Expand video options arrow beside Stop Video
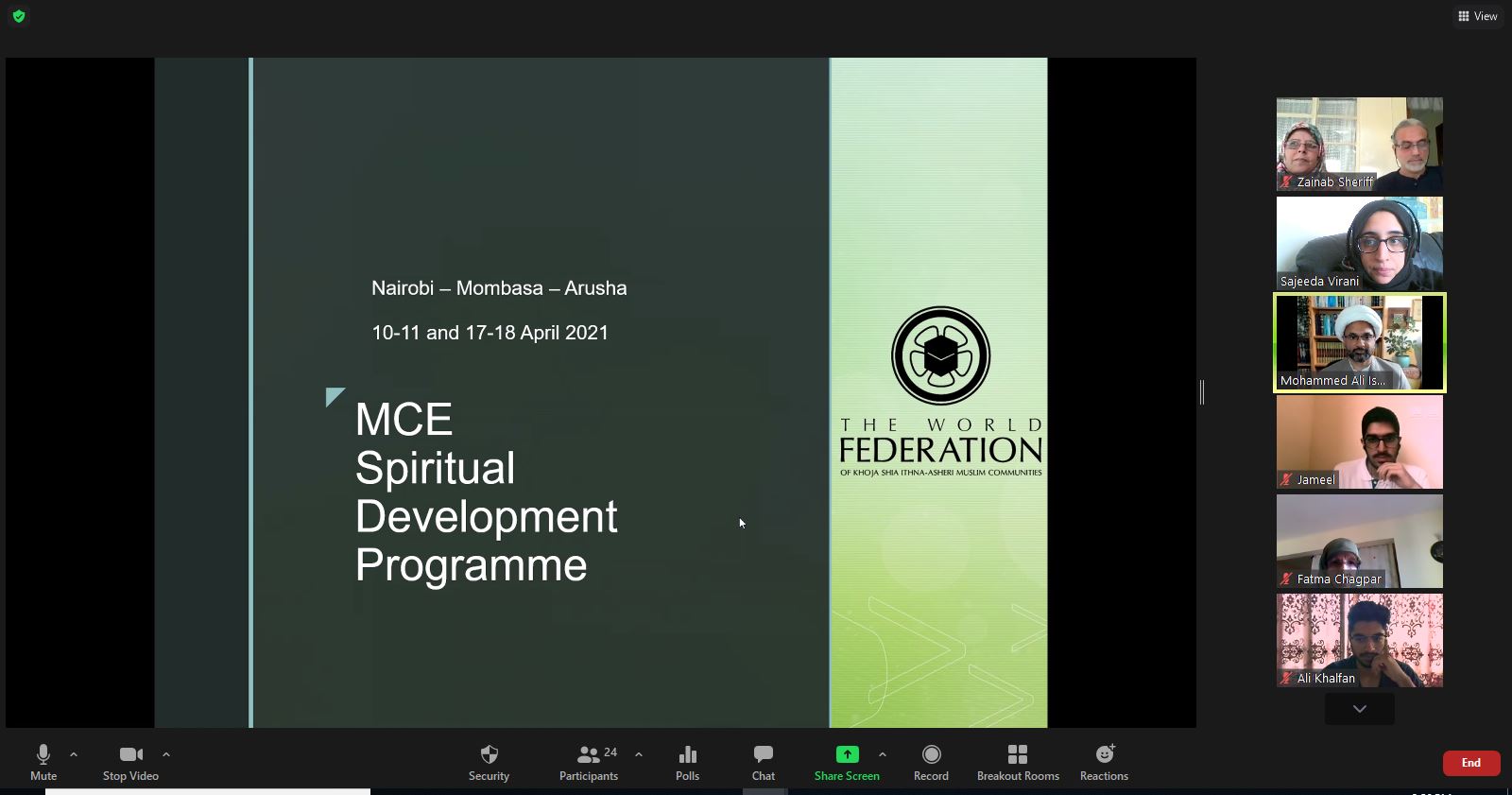The width and height of the screenshot is (1512, 795). click(166, 754)
